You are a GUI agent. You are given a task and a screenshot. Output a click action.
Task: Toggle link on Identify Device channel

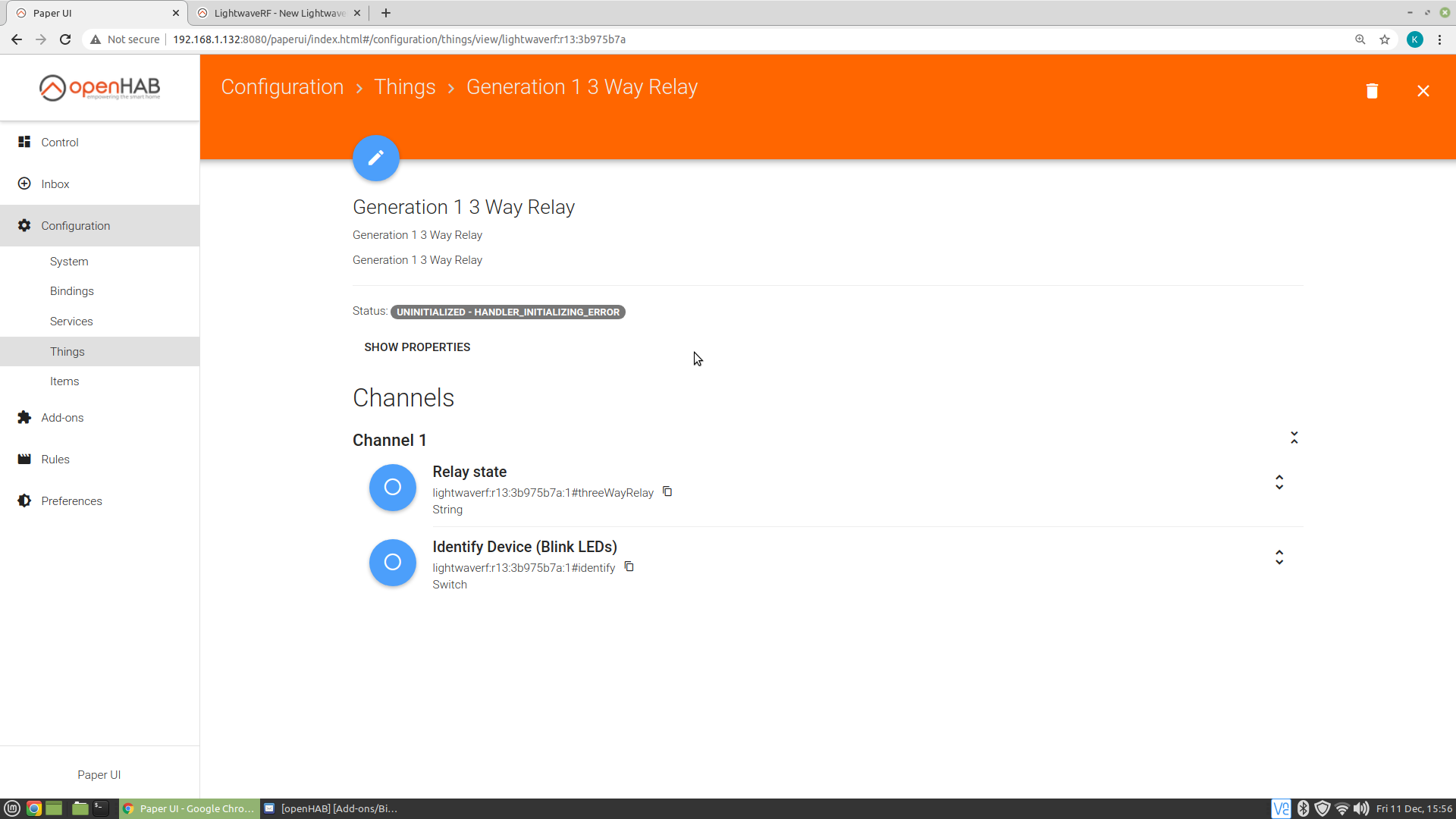[392, 562]
